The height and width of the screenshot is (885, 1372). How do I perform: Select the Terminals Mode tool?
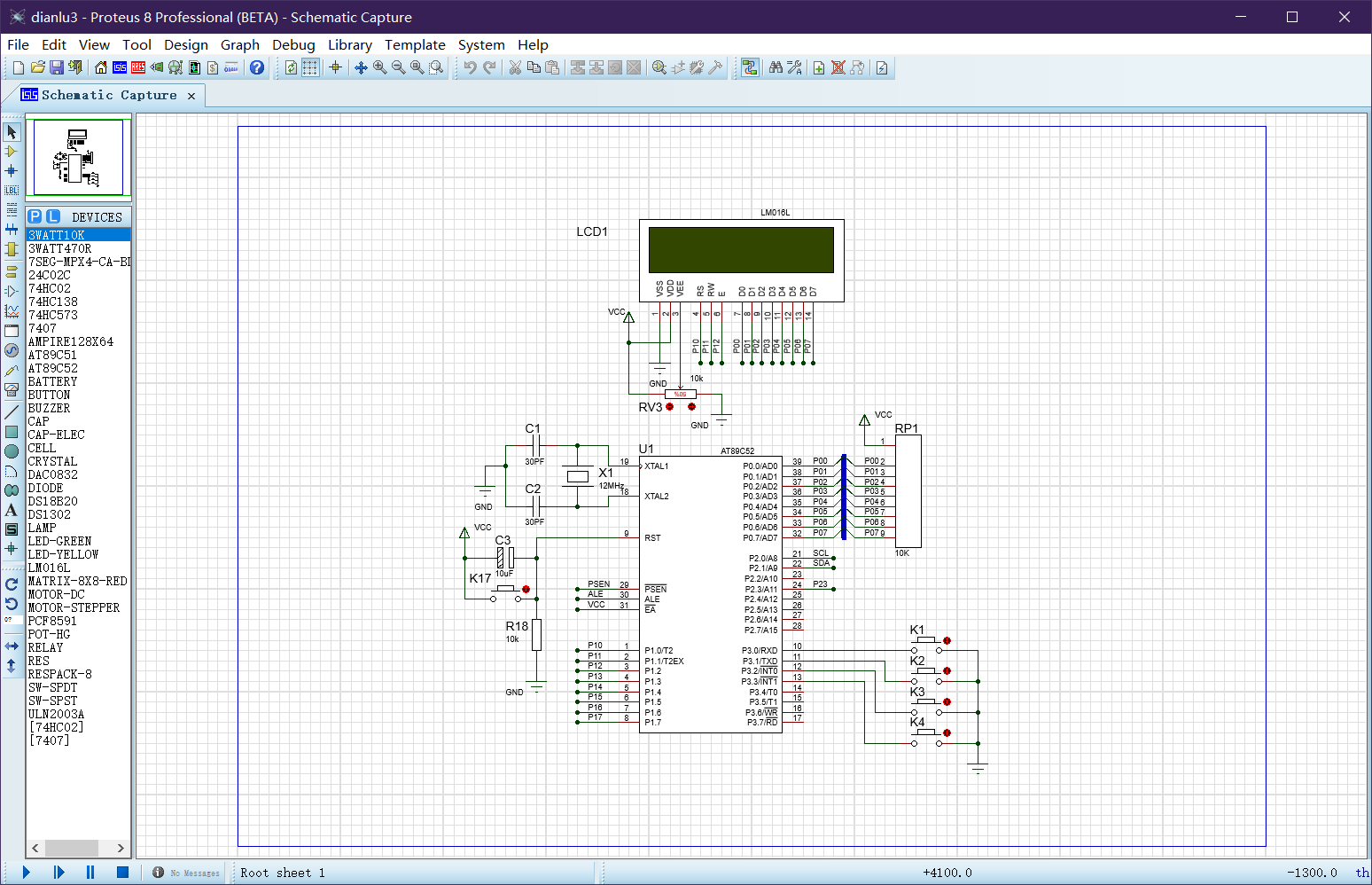[12, 271]
